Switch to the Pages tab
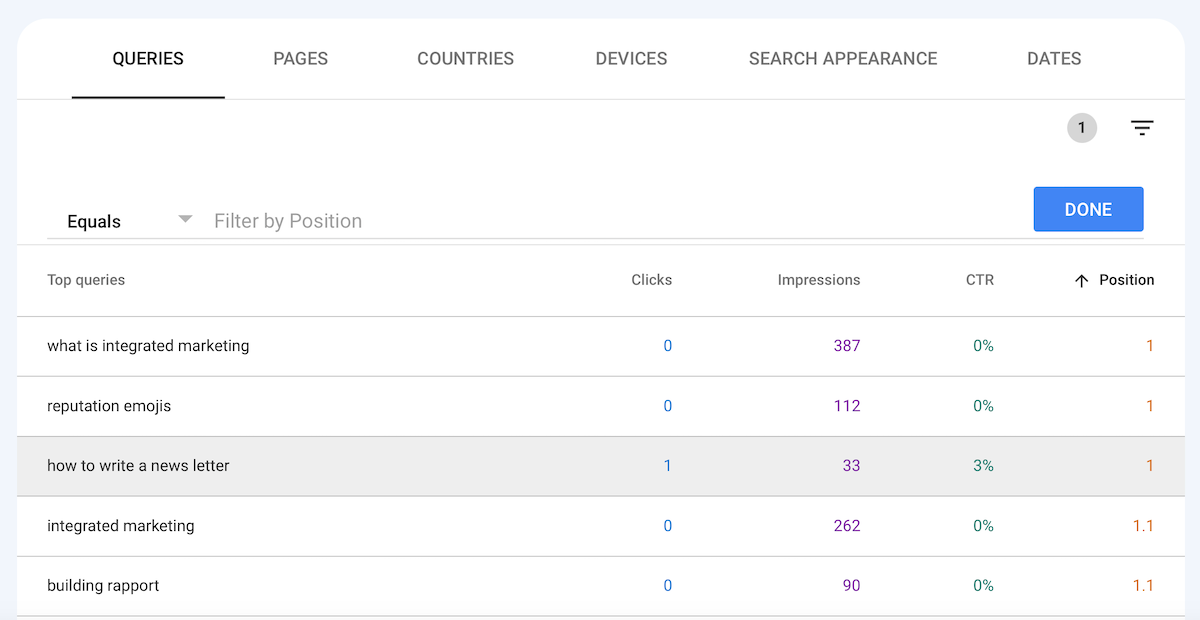The image size is (1200, 620). (301, 59)
